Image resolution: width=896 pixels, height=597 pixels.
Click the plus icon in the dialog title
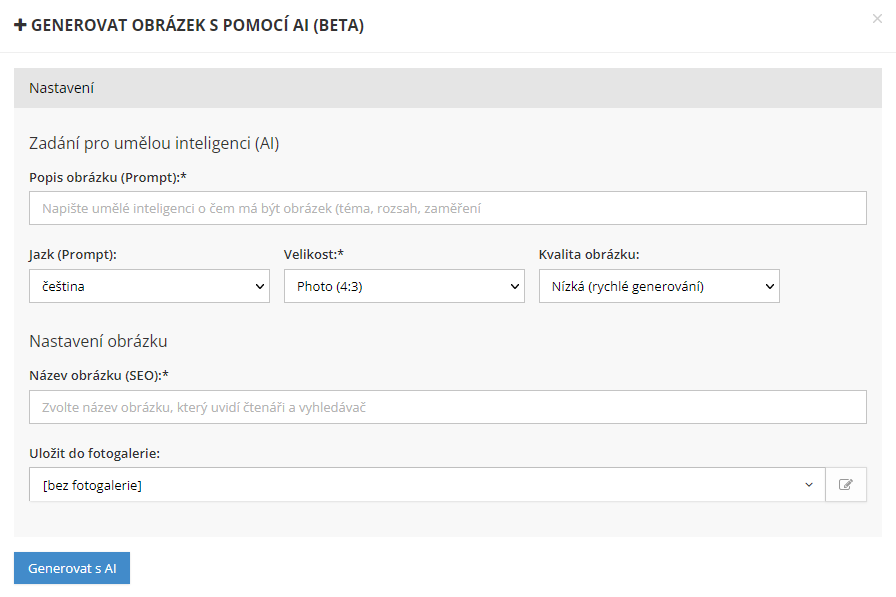coord(20,26)
